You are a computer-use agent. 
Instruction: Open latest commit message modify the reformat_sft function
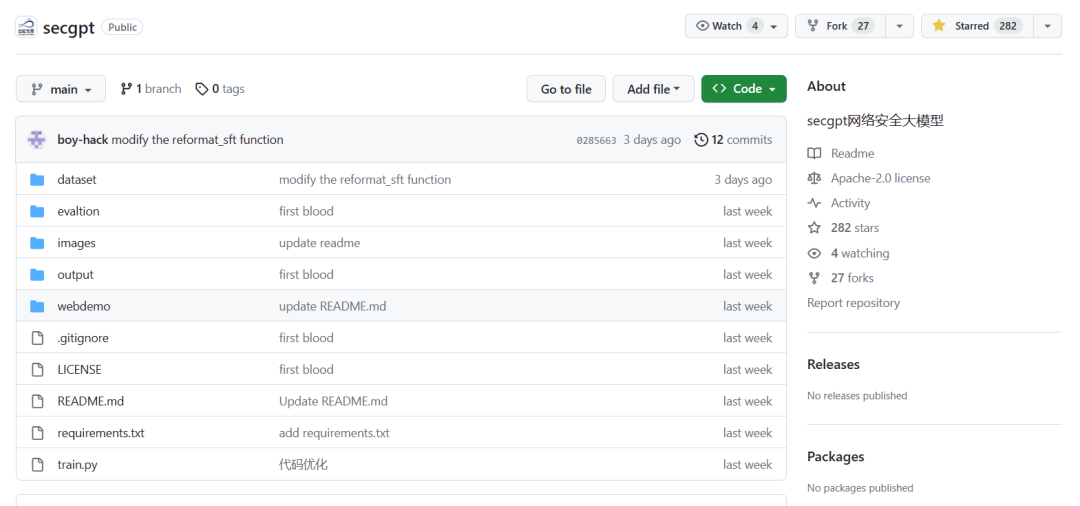(x=198, y=140)
